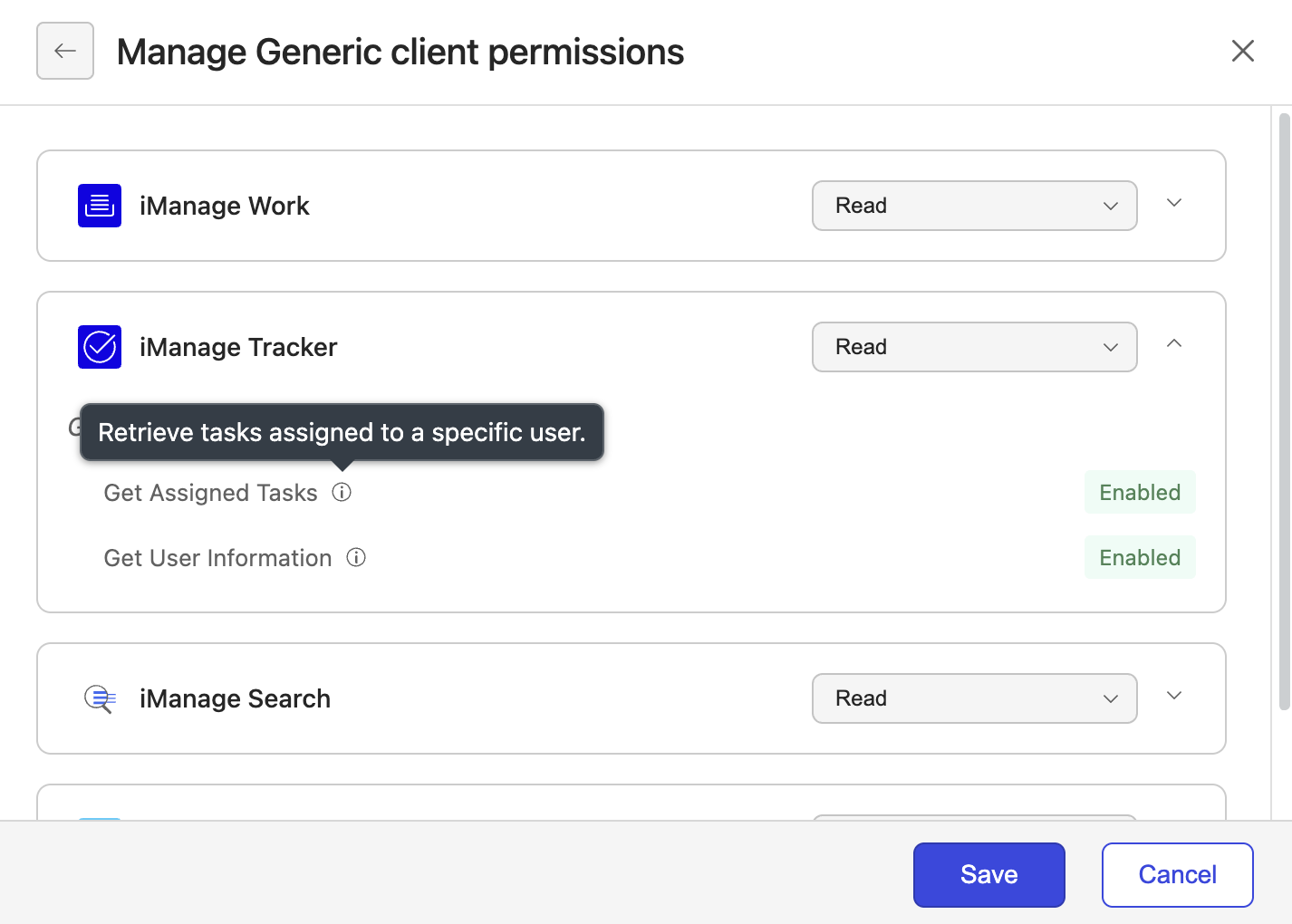
Task: Click the iManage Tracker checkmark icon
Action: [100, 347]
